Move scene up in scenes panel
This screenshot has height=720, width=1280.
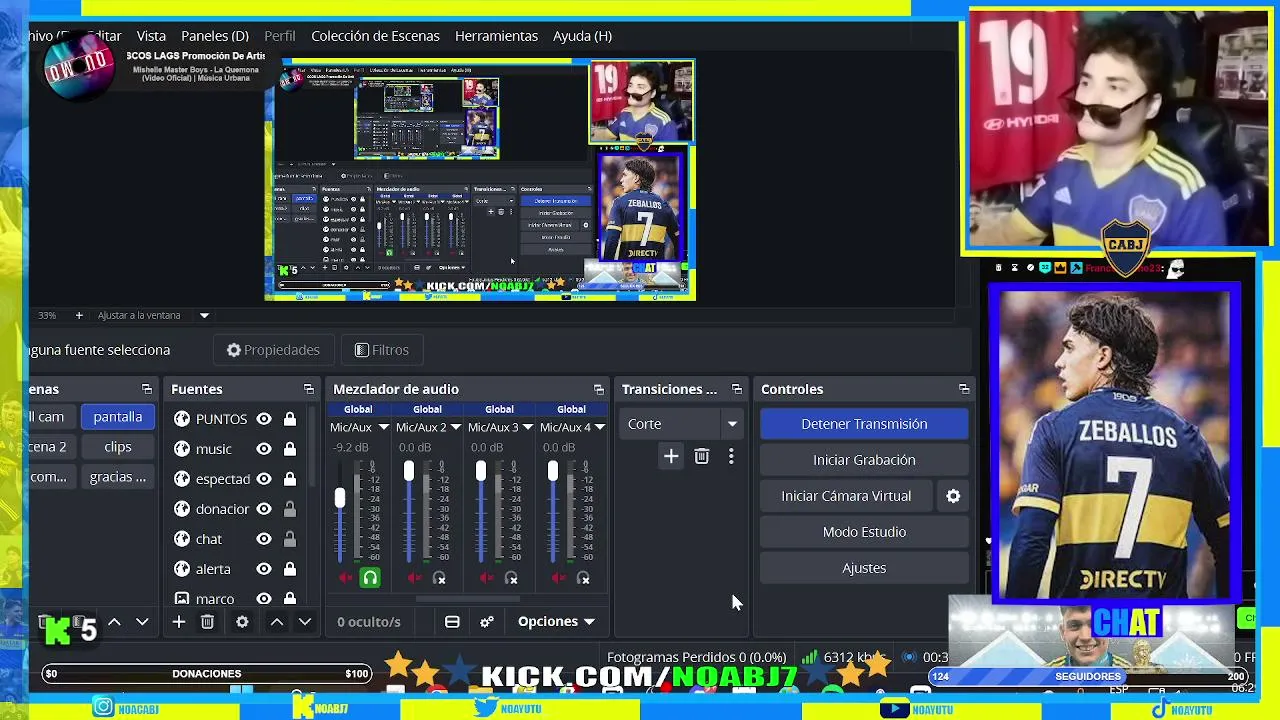click(x=114, y=622)
